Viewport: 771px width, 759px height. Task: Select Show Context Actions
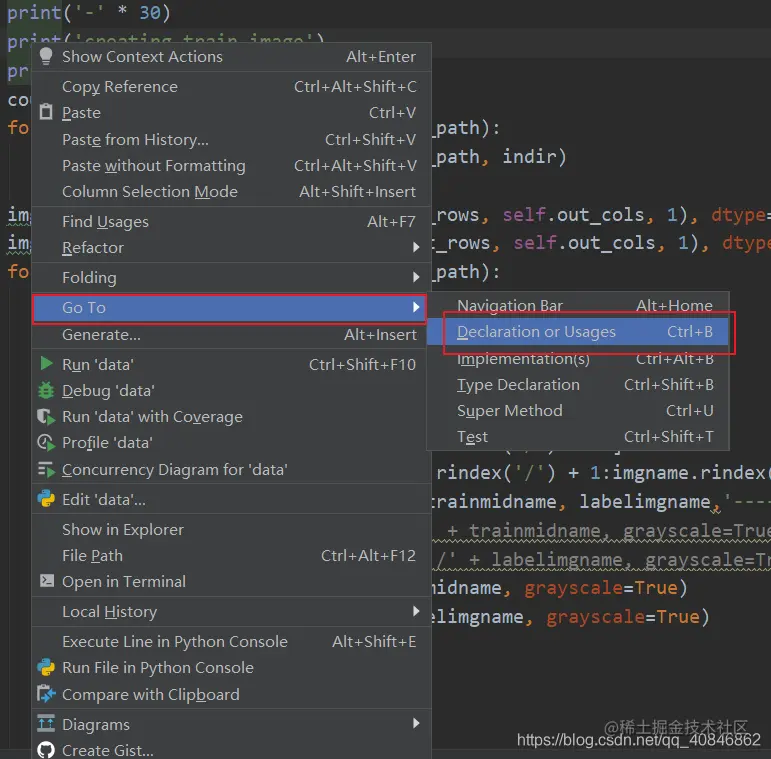[x=232, y=57]
